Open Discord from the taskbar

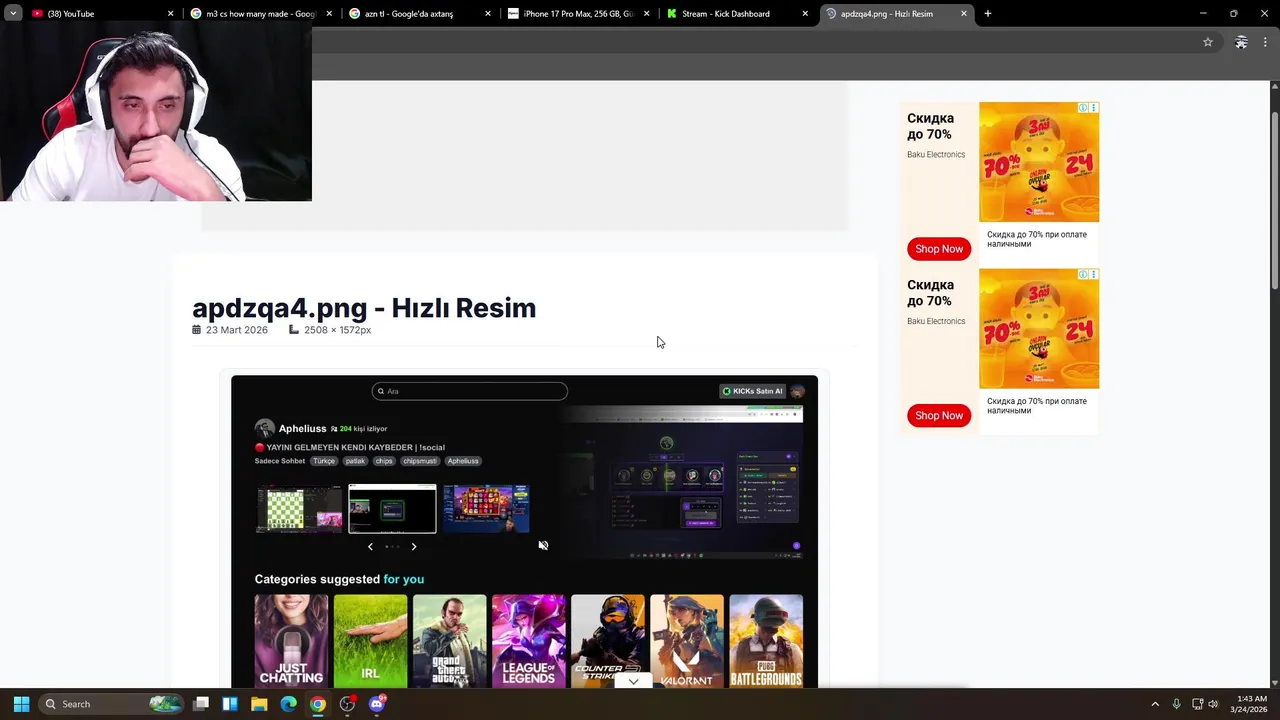coord(377,704)
